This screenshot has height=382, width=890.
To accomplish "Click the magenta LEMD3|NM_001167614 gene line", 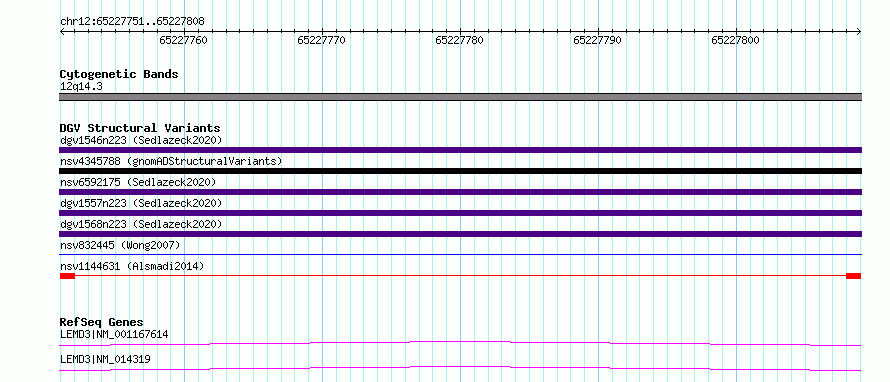I will click(x=460, y=343).
